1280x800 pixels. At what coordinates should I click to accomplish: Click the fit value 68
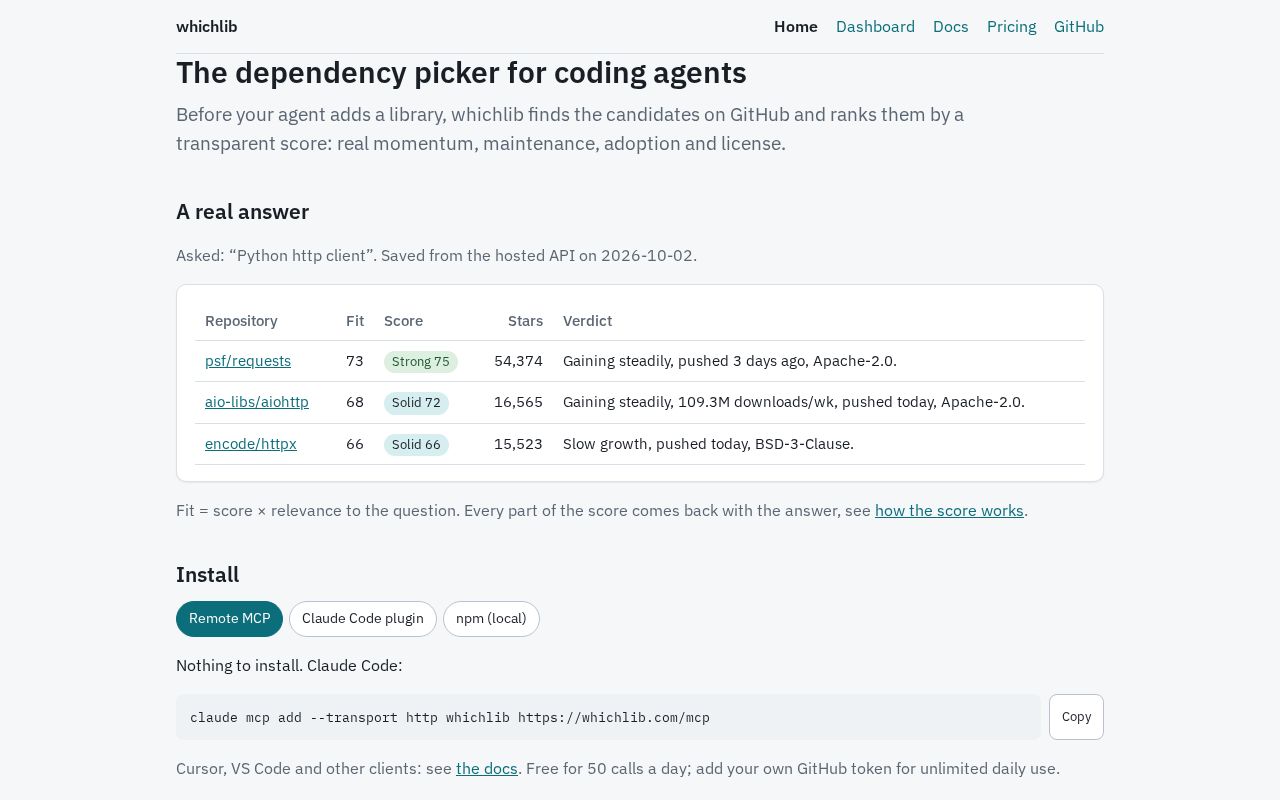point(355,402)
